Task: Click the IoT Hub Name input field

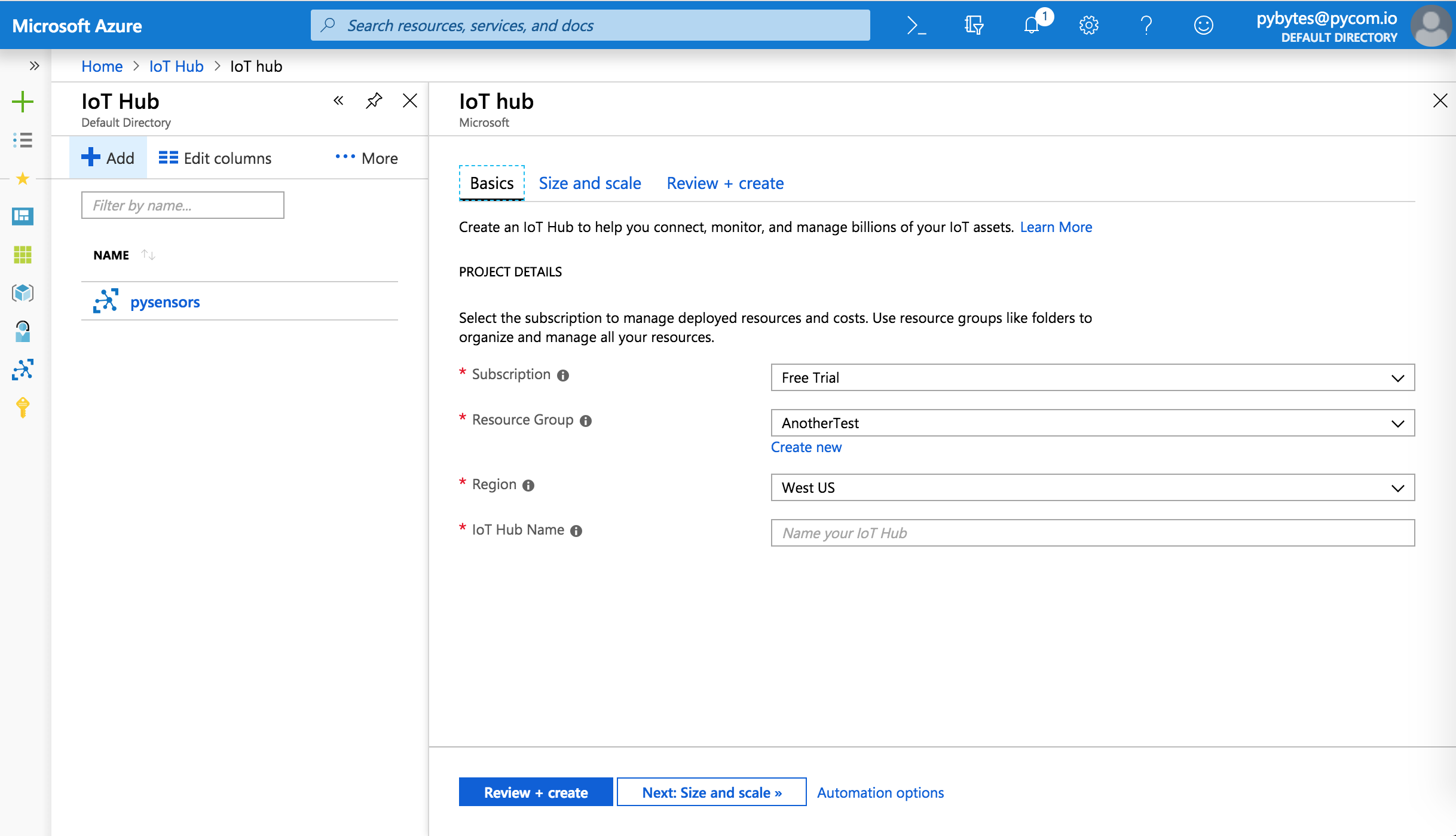Action: [1092, 533]
